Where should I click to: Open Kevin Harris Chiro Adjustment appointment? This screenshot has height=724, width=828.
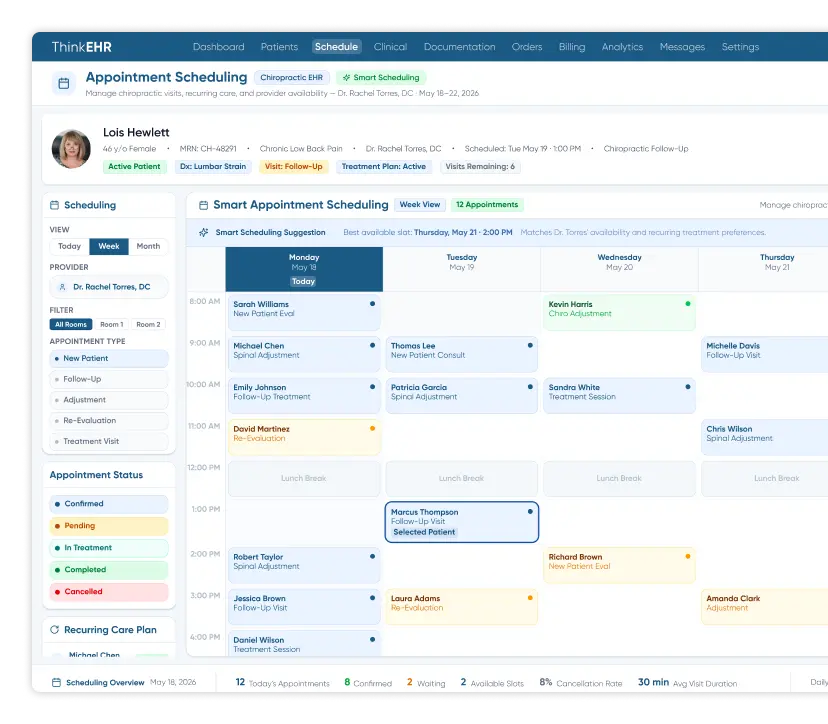[x=619, y=313]
